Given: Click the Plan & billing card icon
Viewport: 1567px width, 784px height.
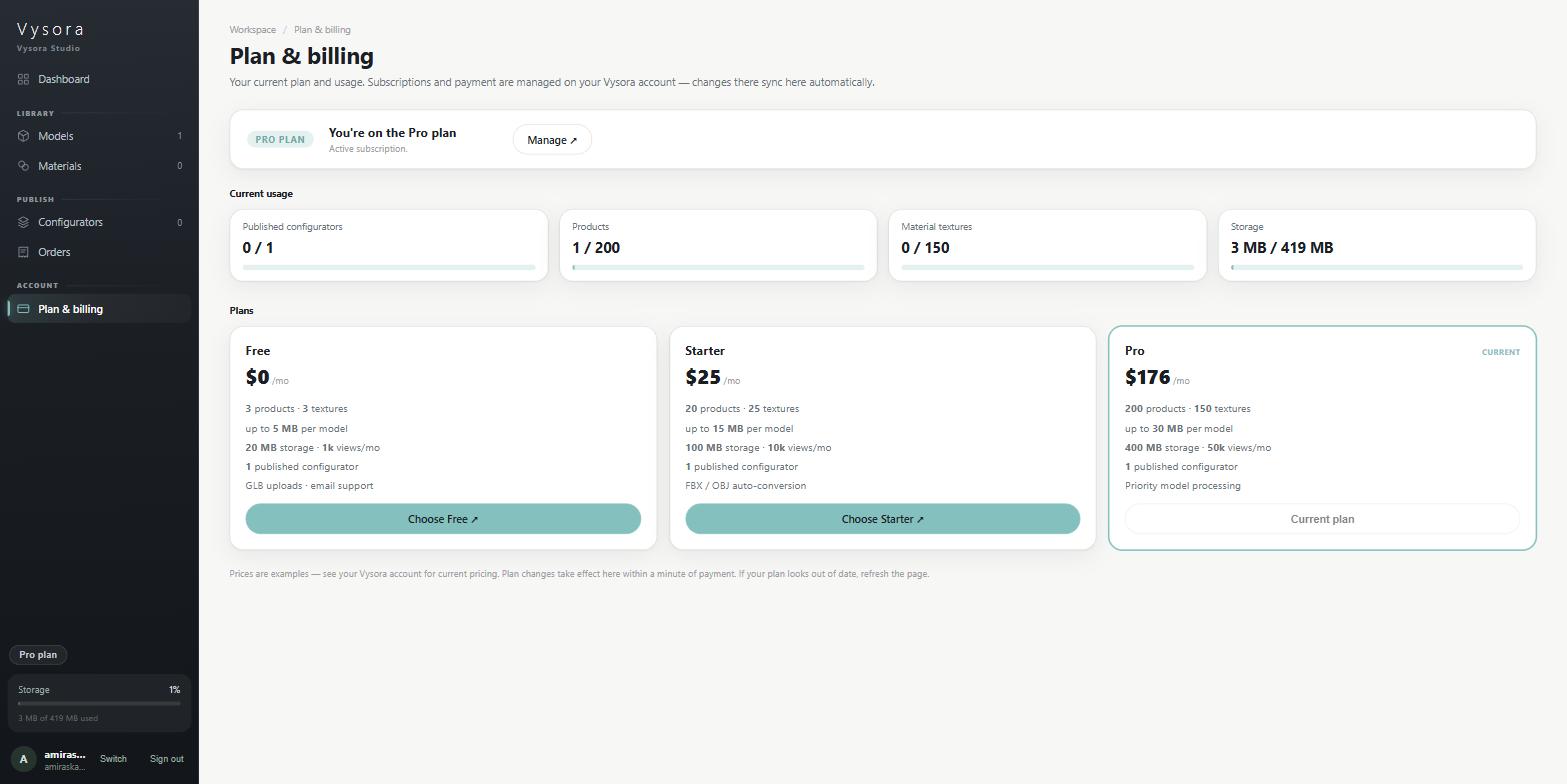Looking at the screenshot, I should tap(23, 309).
